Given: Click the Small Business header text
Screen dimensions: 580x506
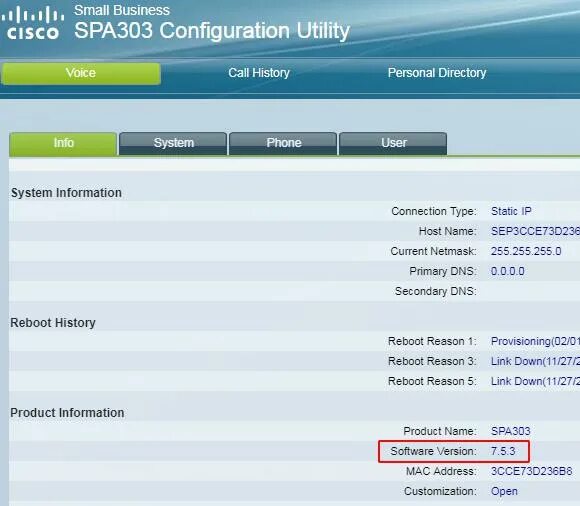Looking at the screenshot, I should [122, 10].
